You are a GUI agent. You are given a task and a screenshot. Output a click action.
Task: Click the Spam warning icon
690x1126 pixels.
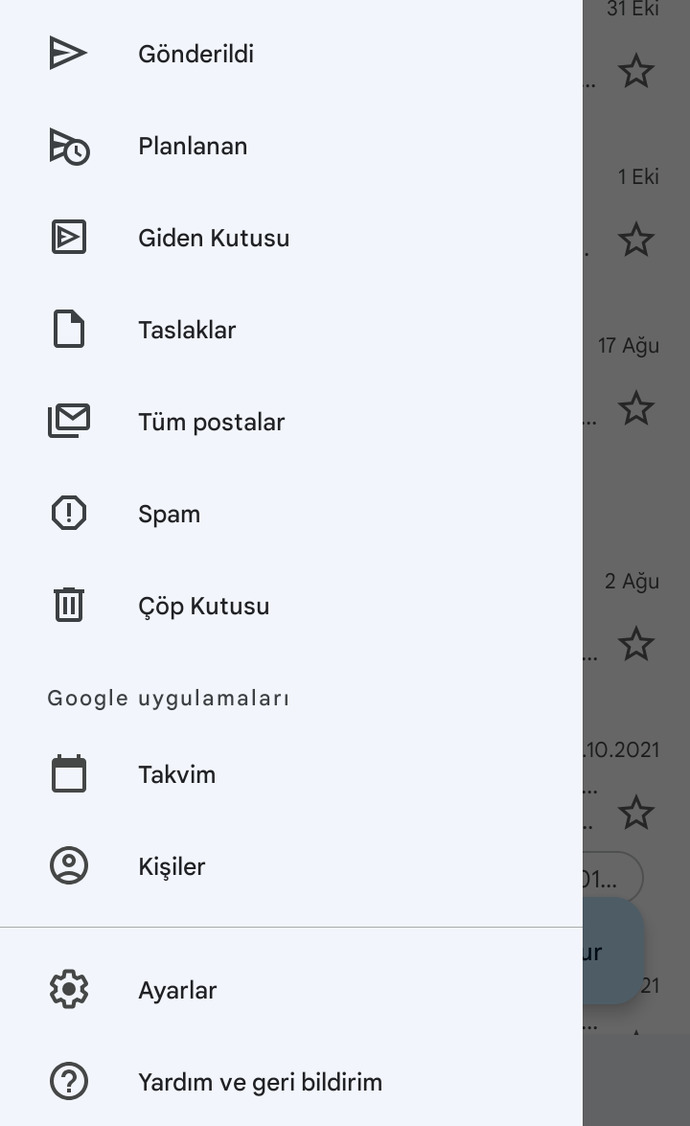69,513
